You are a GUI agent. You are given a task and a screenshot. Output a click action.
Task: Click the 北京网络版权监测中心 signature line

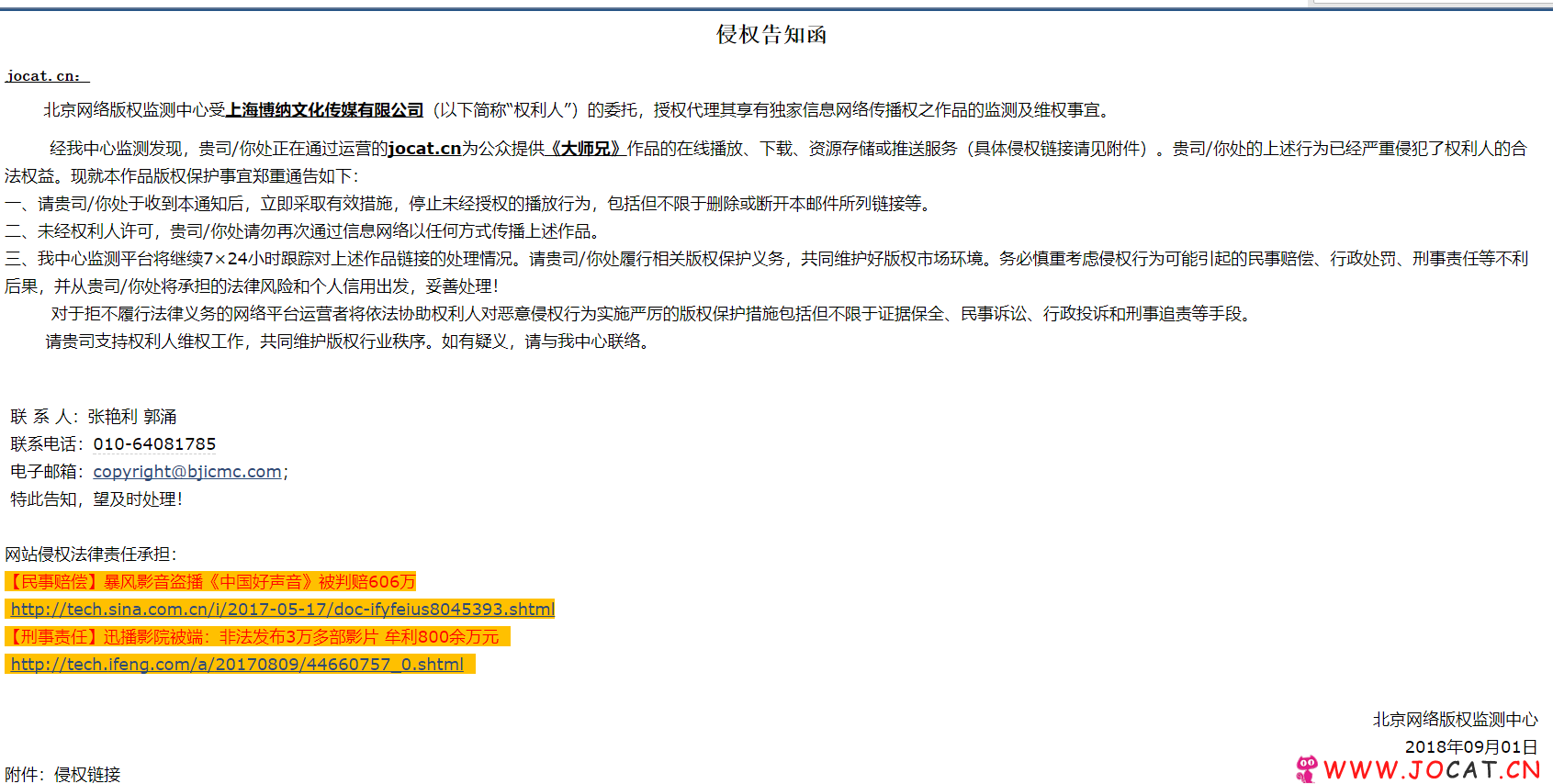pos(1455,720)
